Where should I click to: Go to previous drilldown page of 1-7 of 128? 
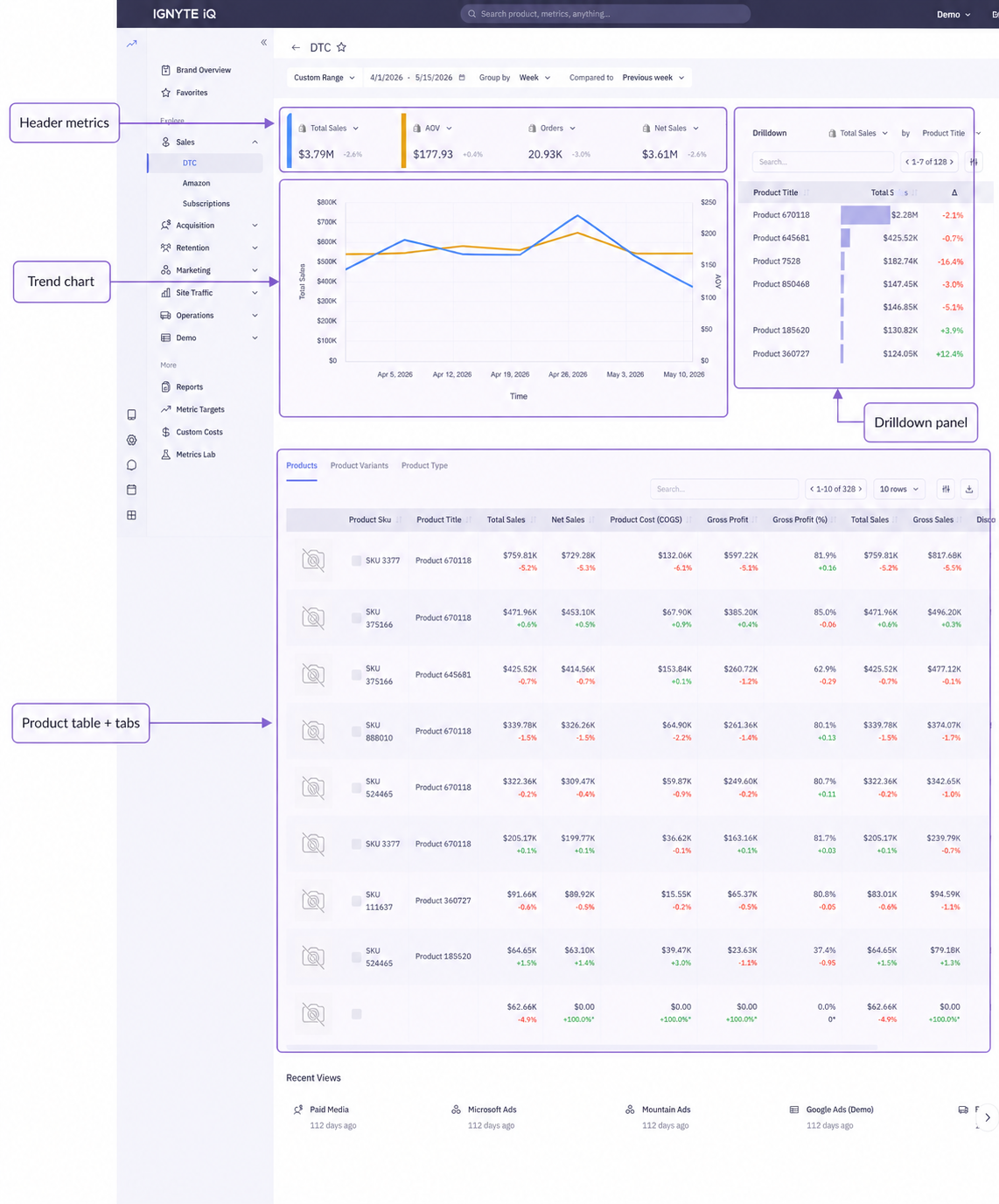coord(907,162)
